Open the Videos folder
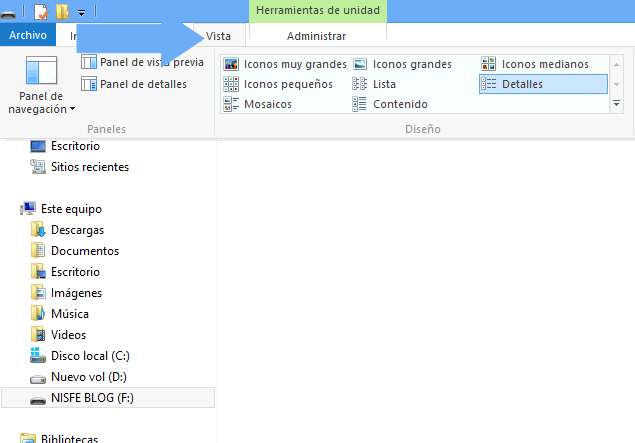This screenshot has height=443, width=635. coord(58,335)
